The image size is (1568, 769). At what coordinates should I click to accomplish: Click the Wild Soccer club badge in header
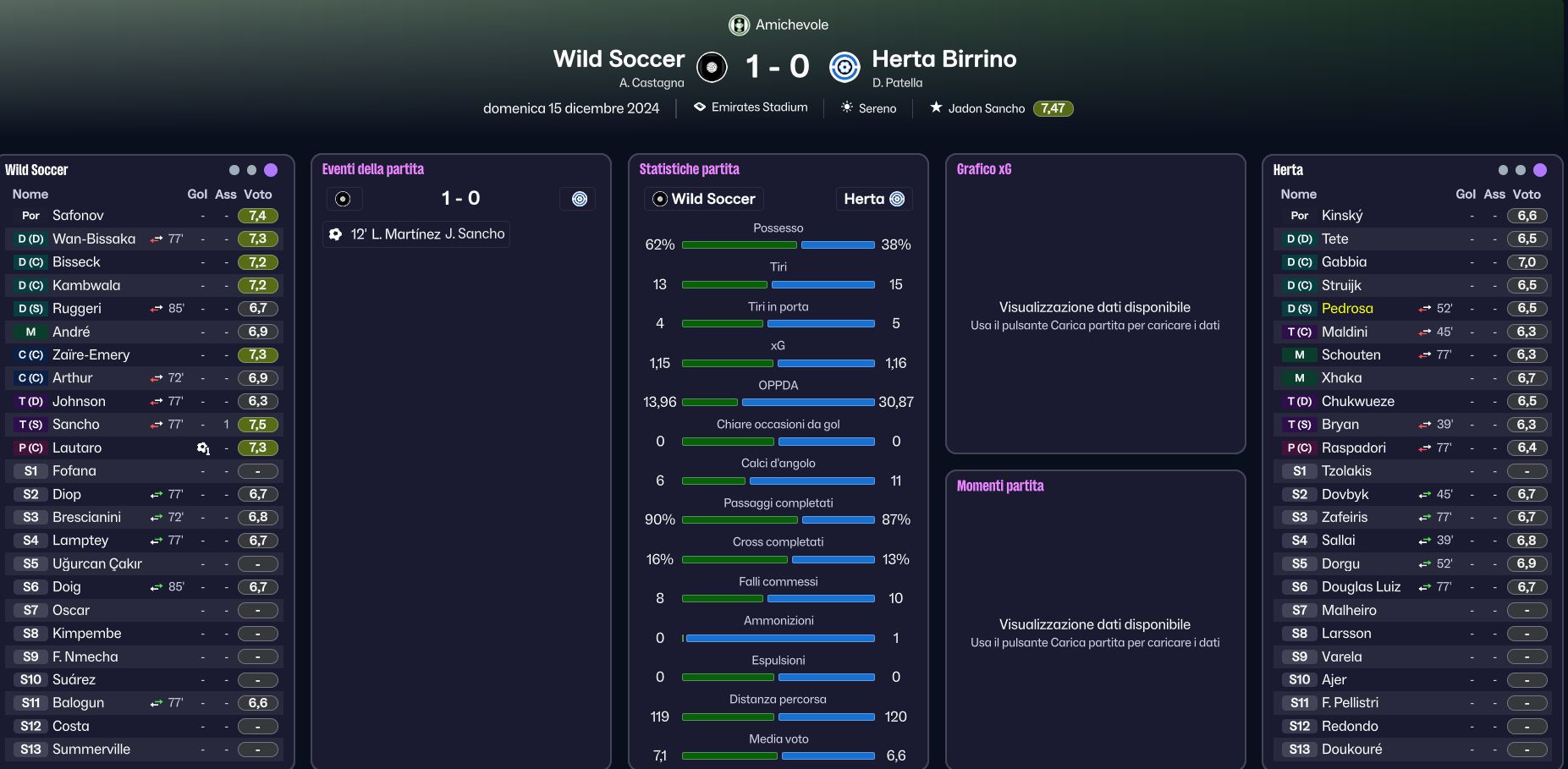pos(712,67)
